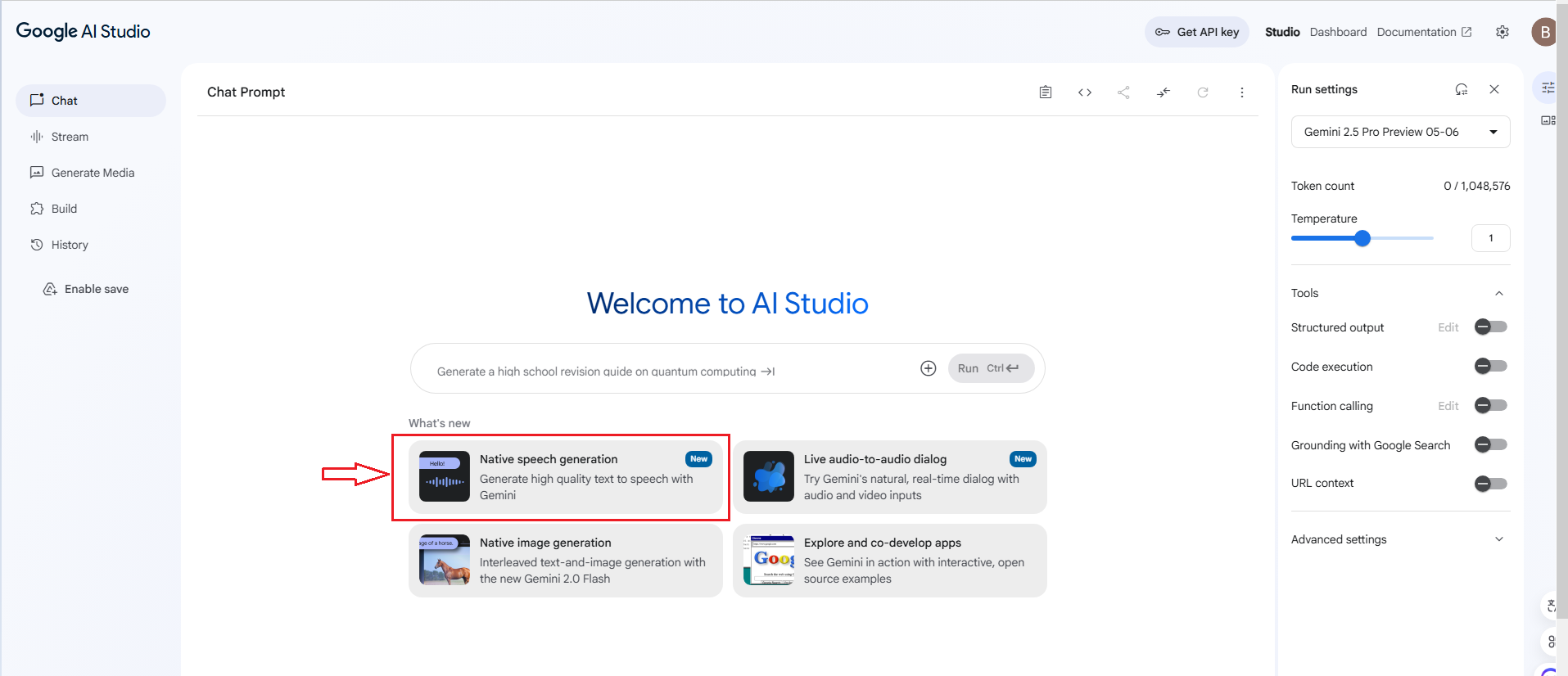Open Native image generation card
Screen dimensions: 1568x676
pyautogui.click(x=566, y=561)
